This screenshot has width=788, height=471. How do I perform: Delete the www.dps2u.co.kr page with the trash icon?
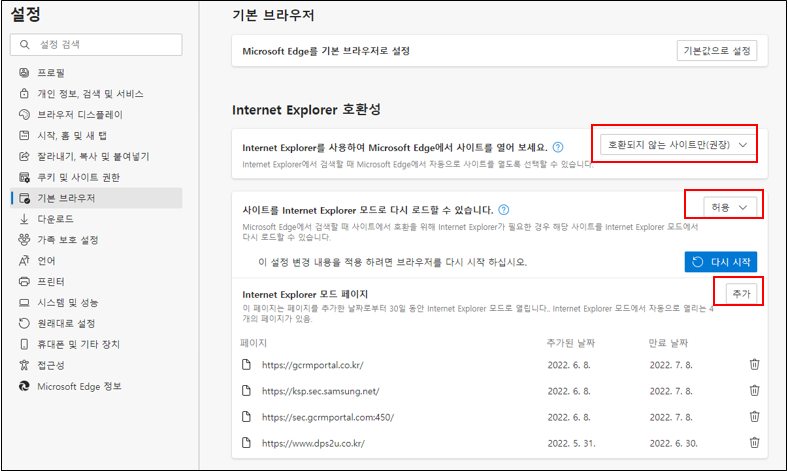[754, 443]
